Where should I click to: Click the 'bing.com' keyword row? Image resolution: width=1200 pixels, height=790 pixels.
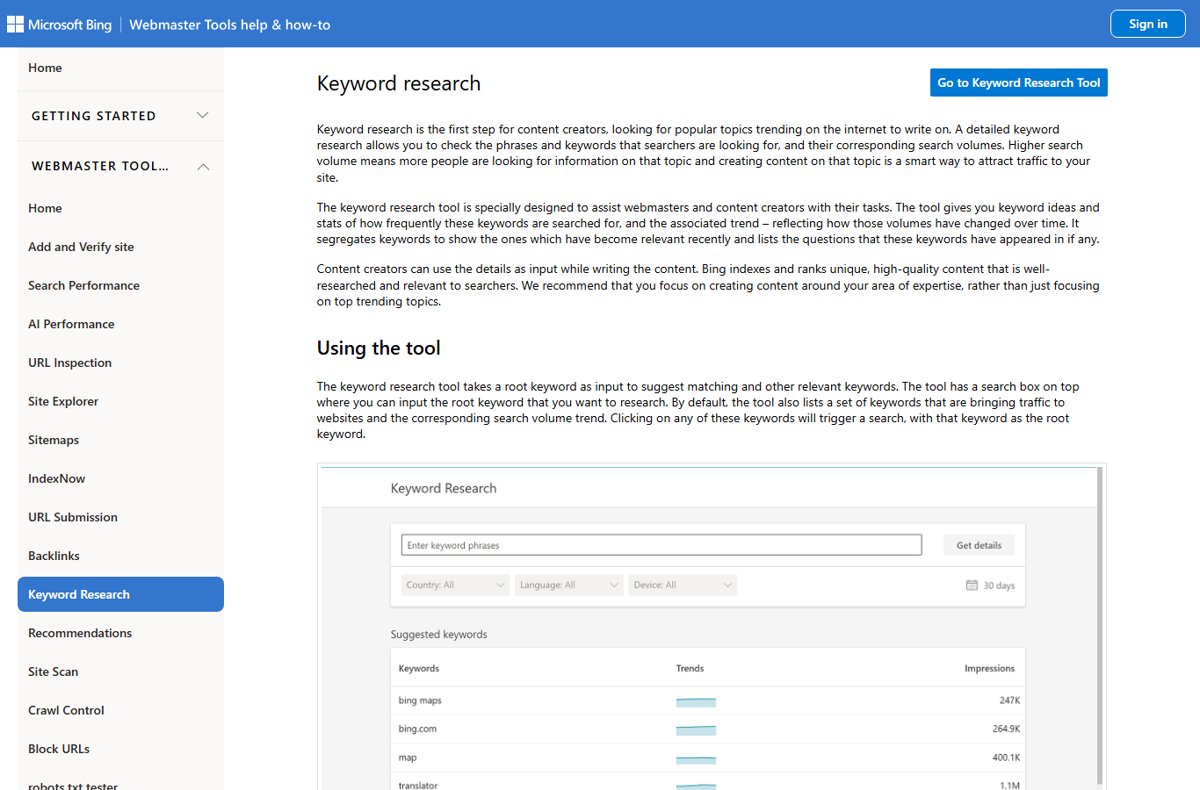(x=708, y=729)
